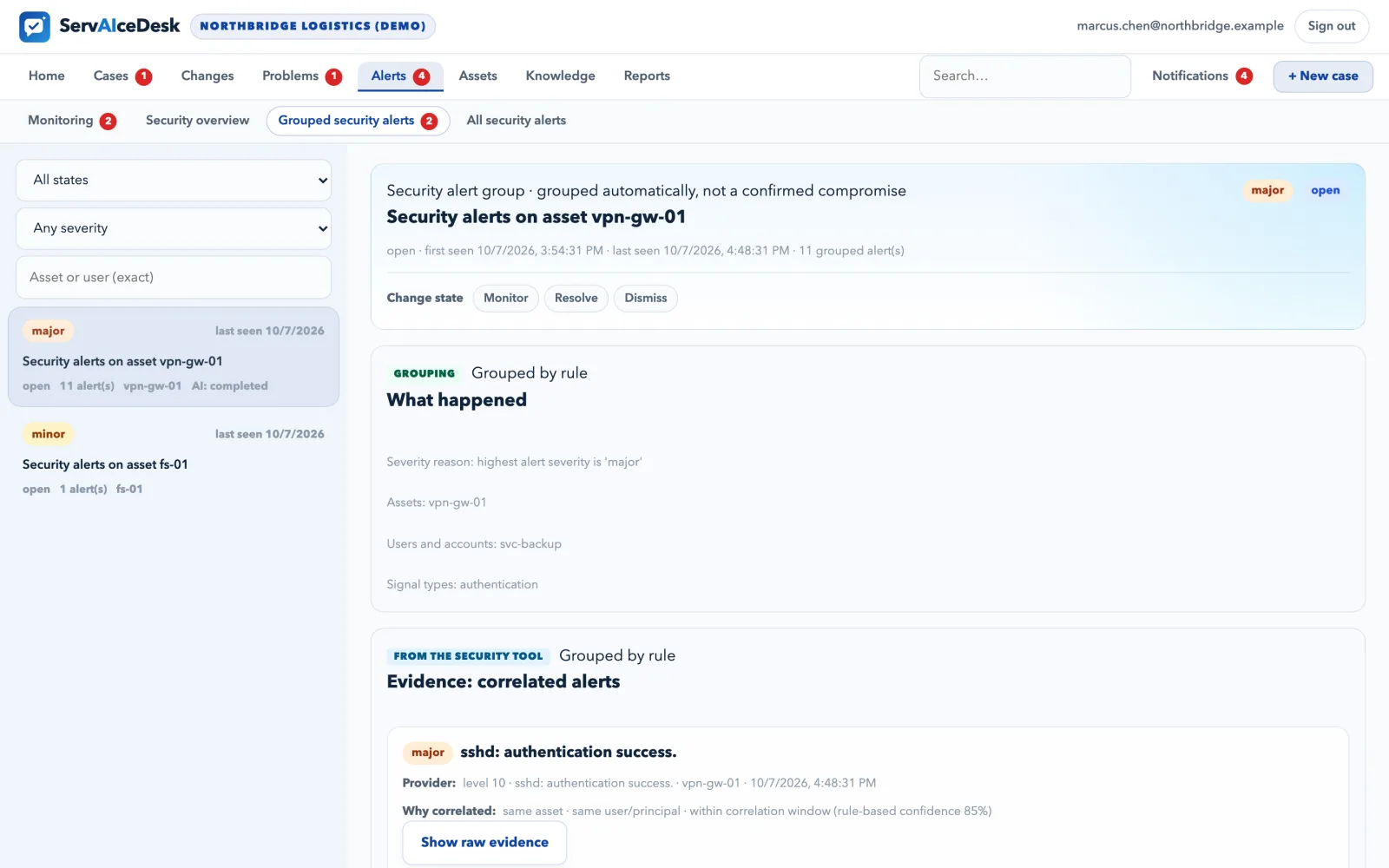The image size is (1389, 868).
Task: Click the ServAIceDesk logo icon
Action: coord(35,26)
